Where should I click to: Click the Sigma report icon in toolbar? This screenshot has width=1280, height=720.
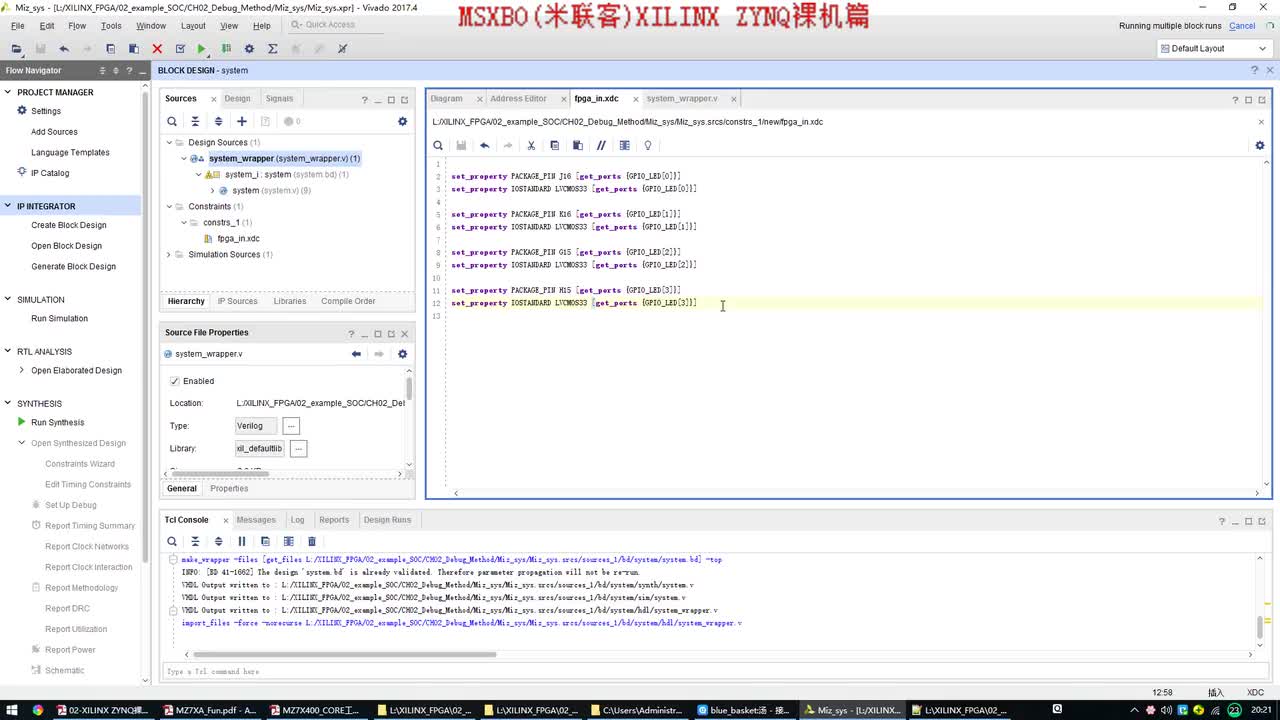tap(272, 49)
